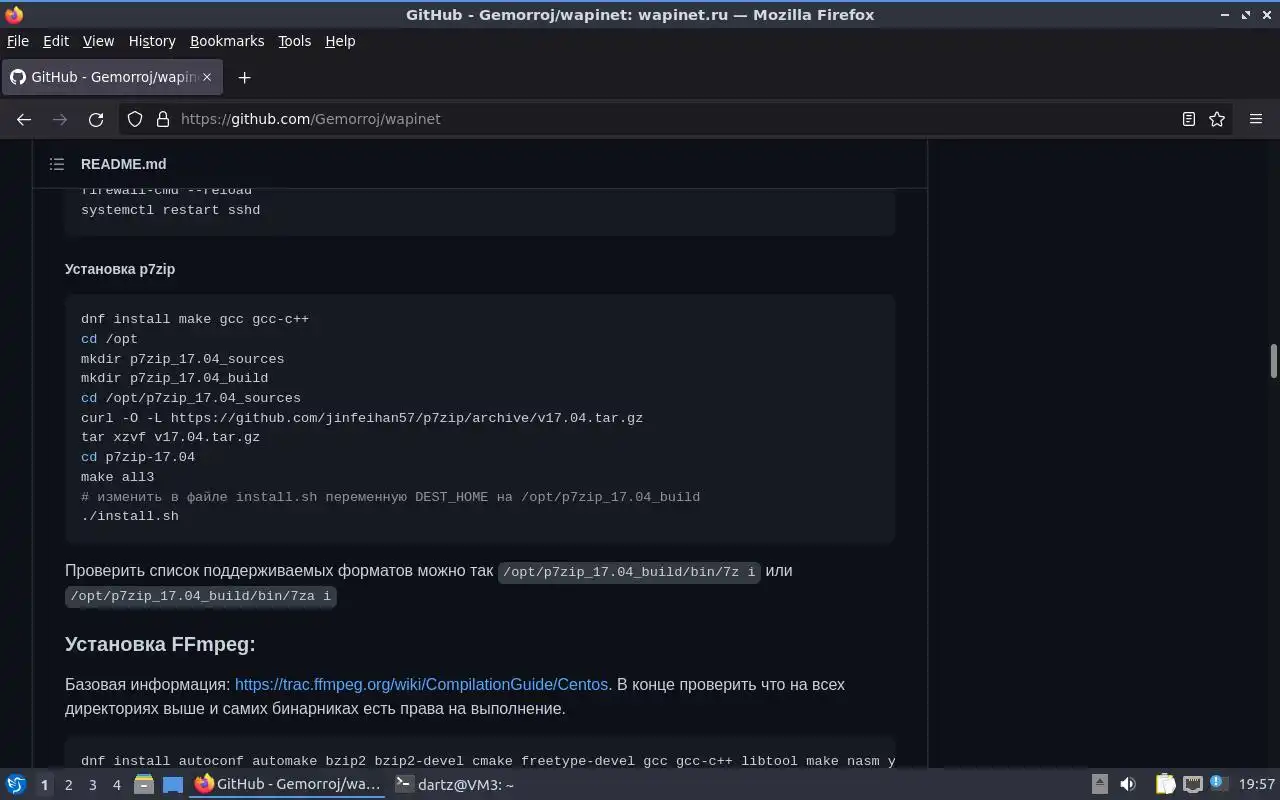Go back to the previous page

(x=24, y=119)
